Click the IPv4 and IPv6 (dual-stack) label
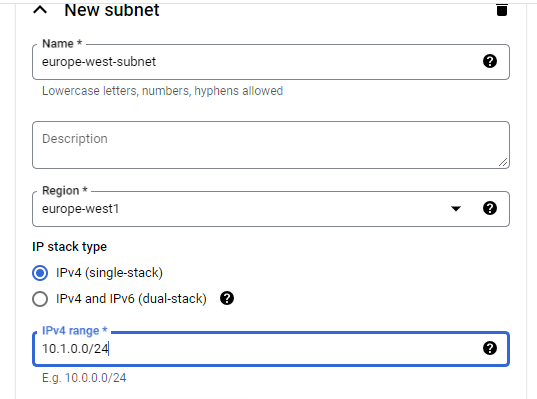 pyautogui.click(x=131, y=299)
